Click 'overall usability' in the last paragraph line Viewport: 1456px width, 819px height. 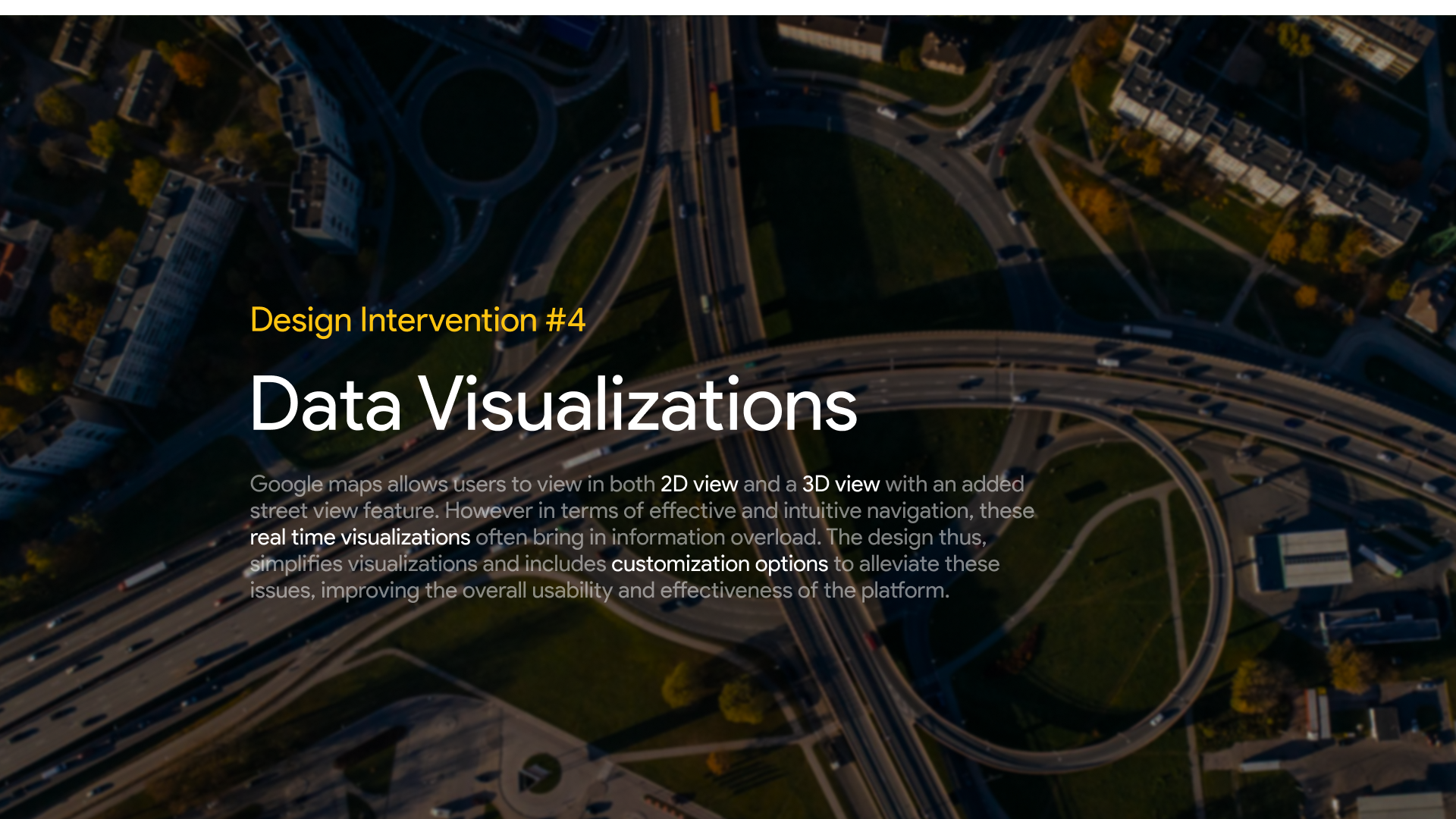pos(537,590)
